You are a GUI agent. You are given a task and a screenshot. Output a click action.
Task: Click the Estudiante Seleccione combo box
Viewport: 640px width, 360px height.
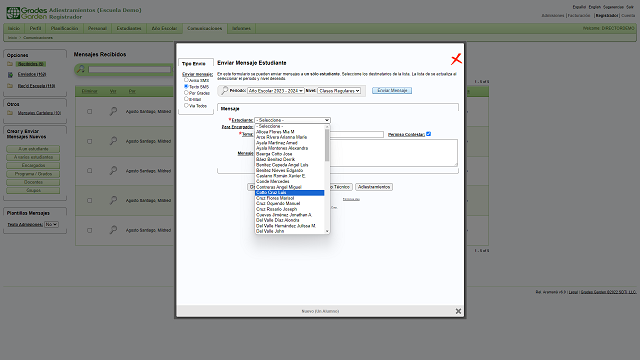click(292, 120)
